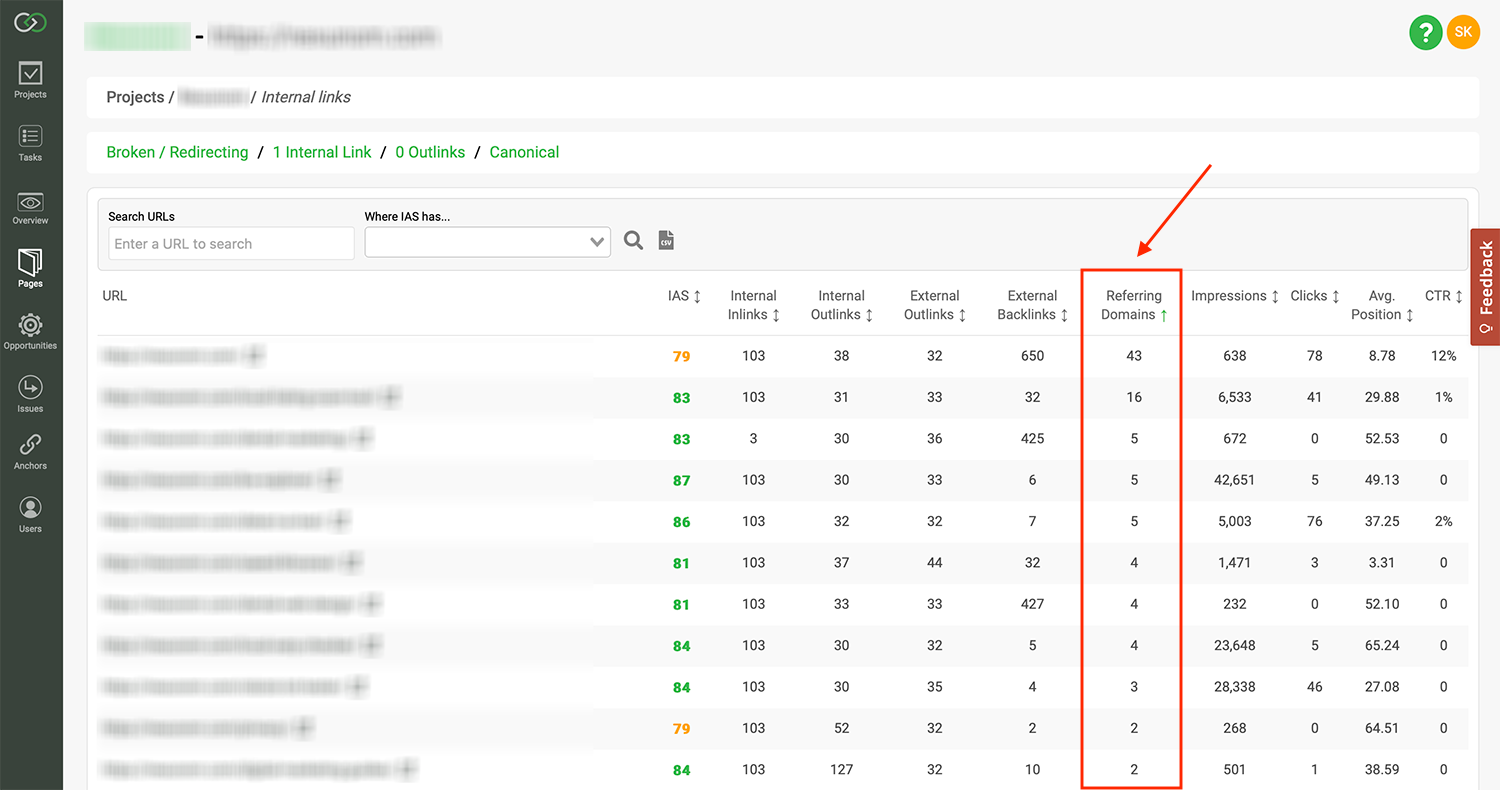Image resolution: width=1500 pixels, height=790 pixels.
Task: Open Issues in the sidebar
Action: (x=30, y=394)
